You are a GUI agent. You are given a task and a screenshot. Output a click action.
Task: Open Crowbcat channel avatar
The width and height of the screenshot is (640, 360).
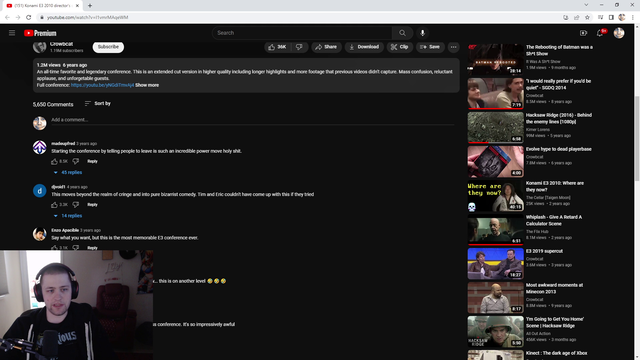(40, 47)
